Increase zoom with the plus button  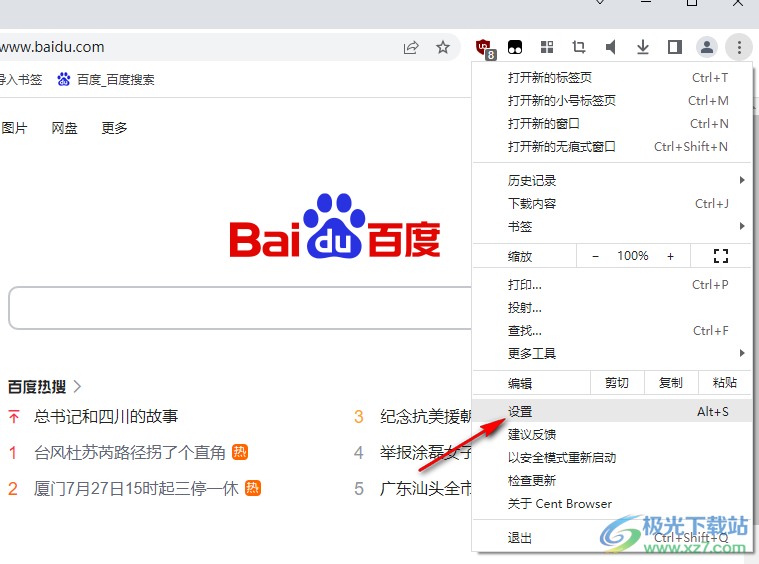(x=670, y=256)
